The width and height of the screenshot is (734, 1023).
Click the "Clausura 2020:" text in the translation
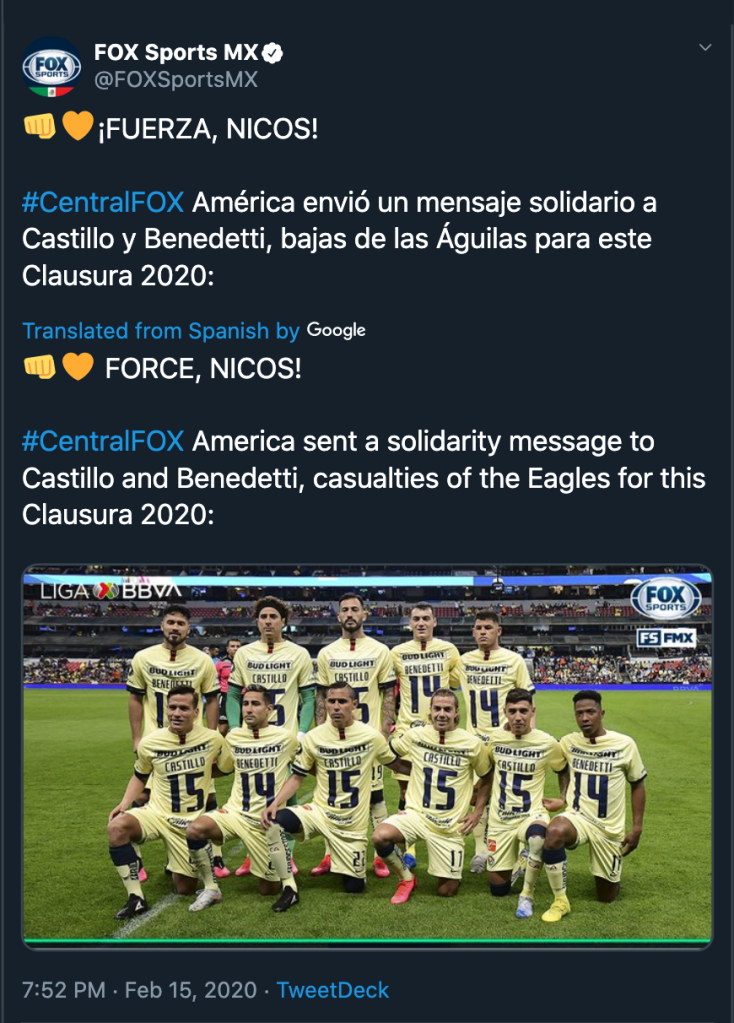point(118,514)
